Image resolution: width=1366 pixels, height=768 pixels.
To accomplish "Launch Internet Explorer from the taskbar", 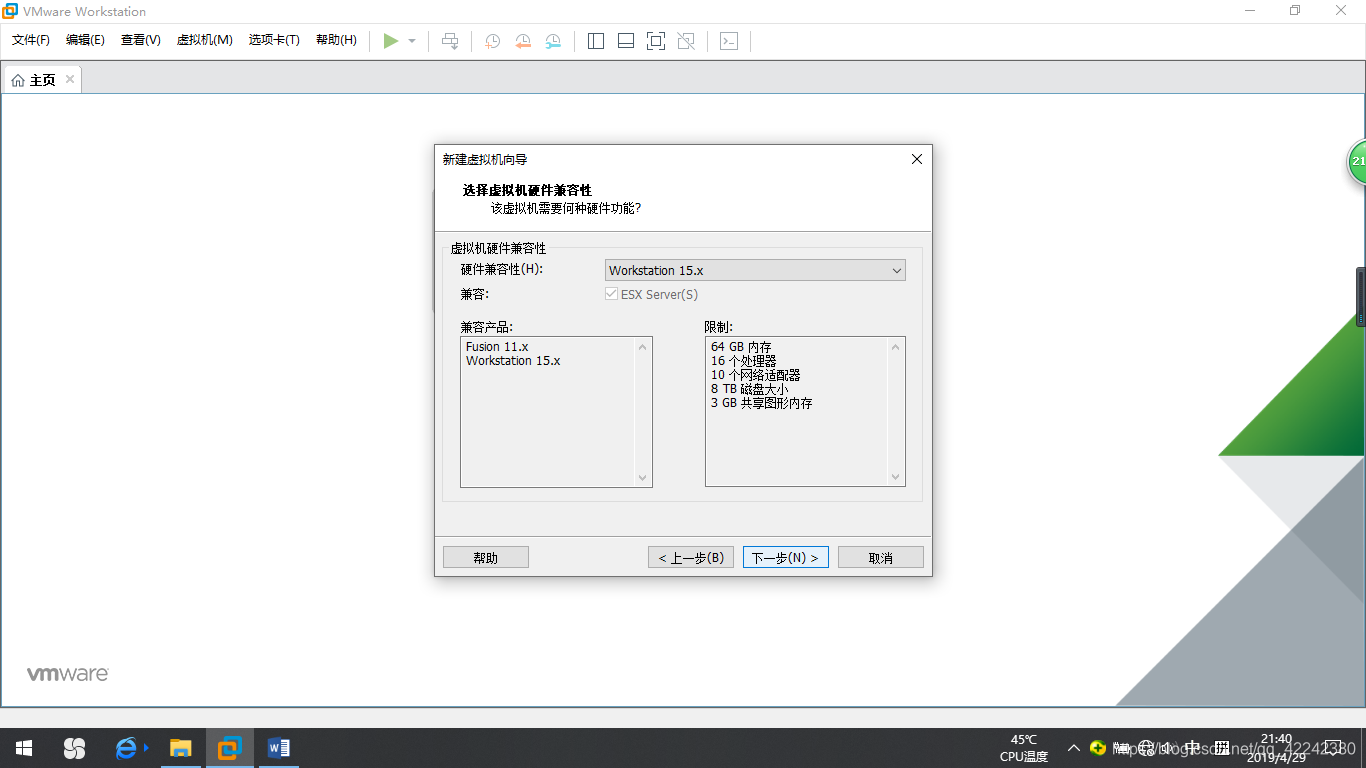I will 127,748.
